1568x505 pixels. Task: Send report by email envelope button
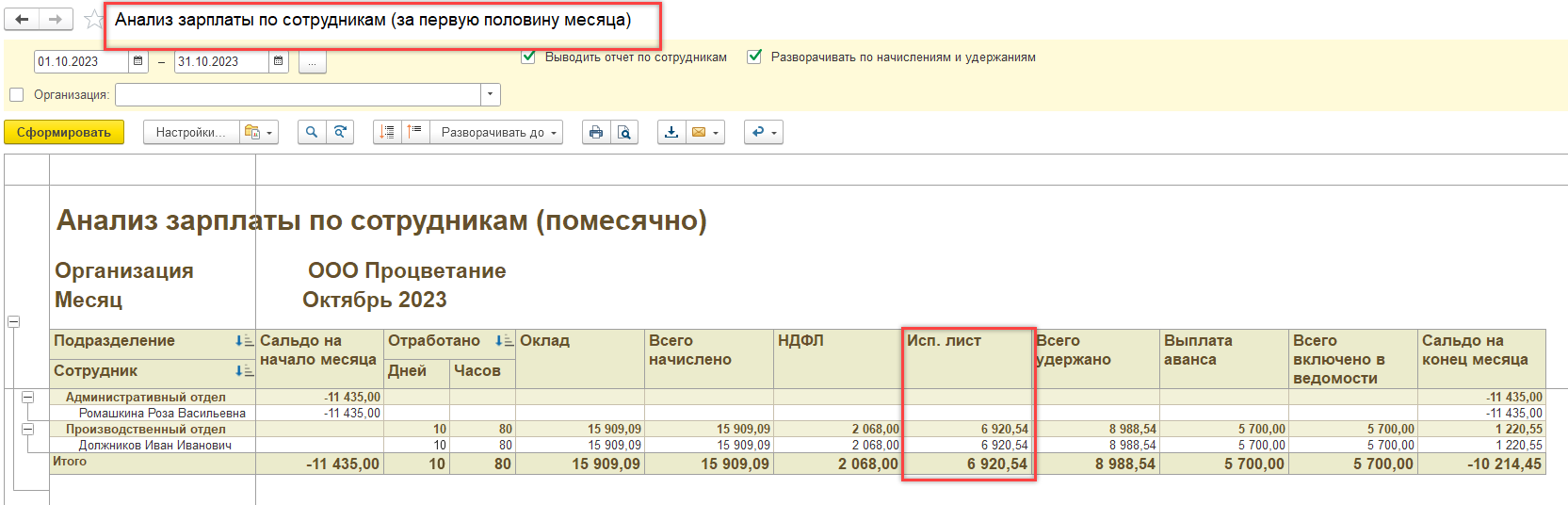pos(704,132)
